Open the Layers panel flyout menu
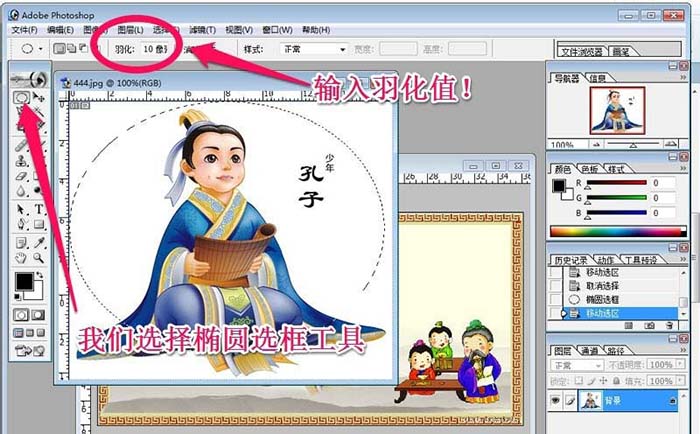The image size is (700, 434). coord(683,350)
